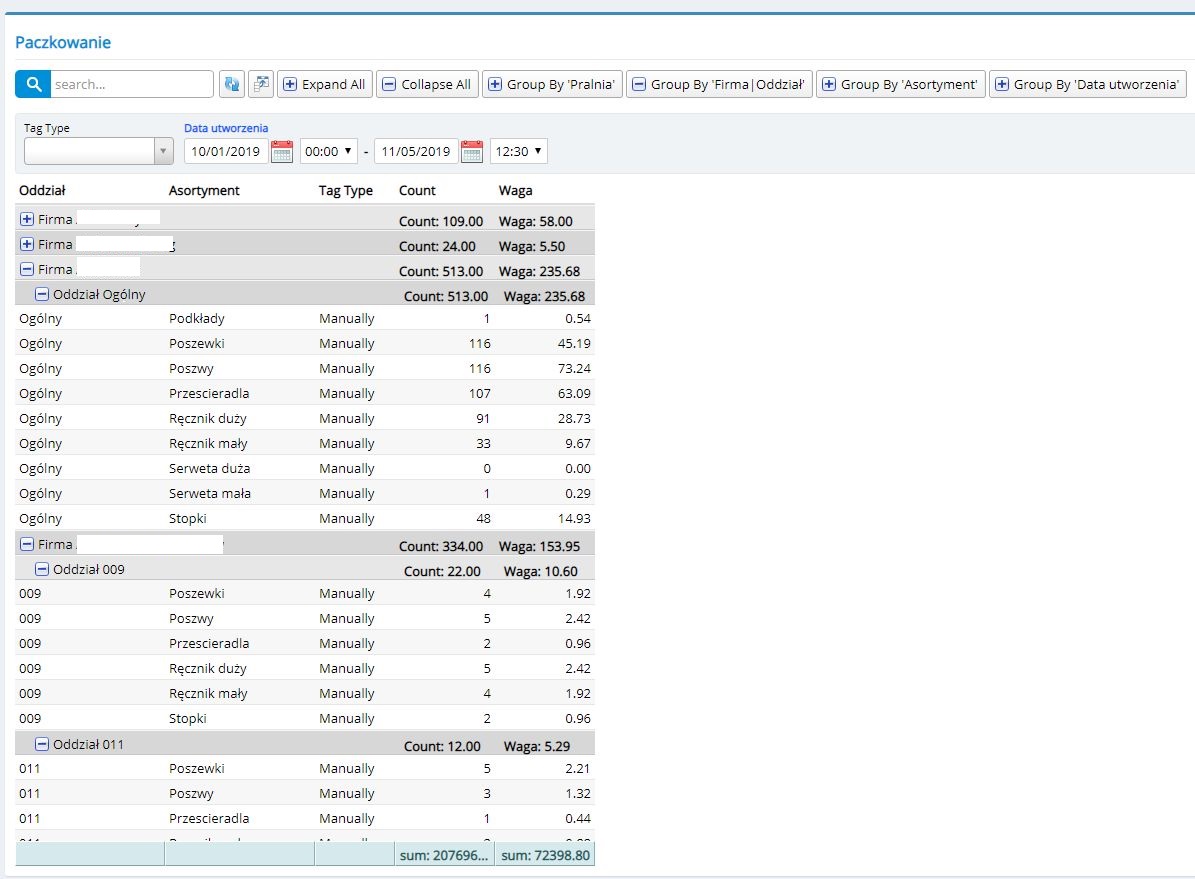Open the 12:30 end time dropdown
Image resolution: width=1195 pixels, height=879 pixels.
(x=519, y=151)
